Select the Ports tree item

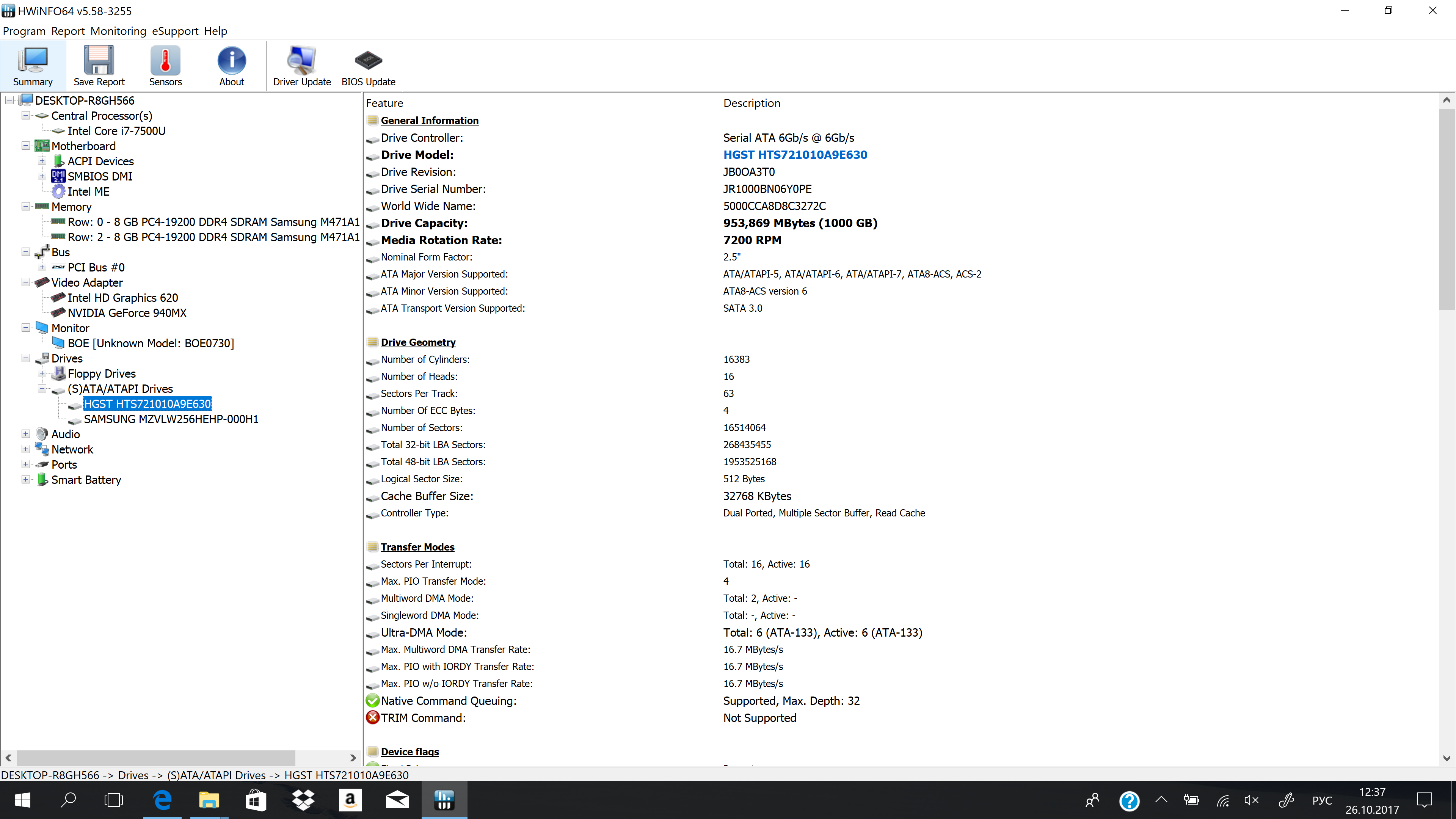click(64, 464)
